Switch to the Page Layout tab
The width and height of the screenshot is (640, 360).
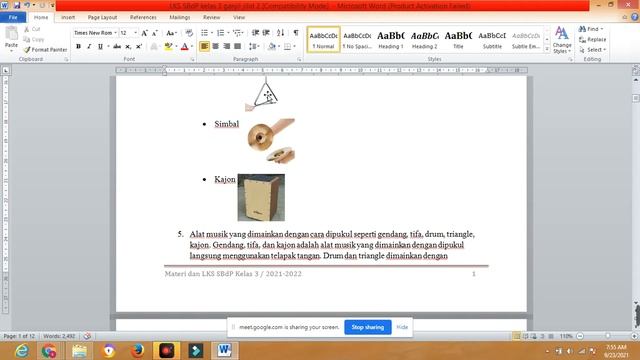[x=102, y=18]
